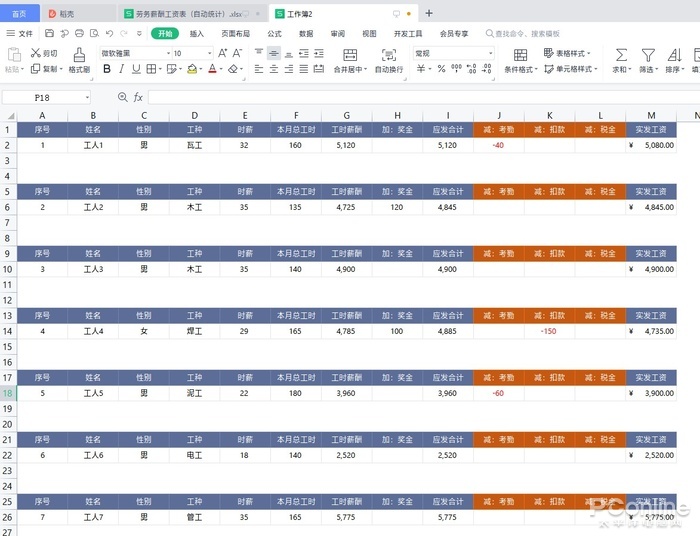
Task: Click the Save icon in quick access toolbar
Action: click(x=50, y=33)
